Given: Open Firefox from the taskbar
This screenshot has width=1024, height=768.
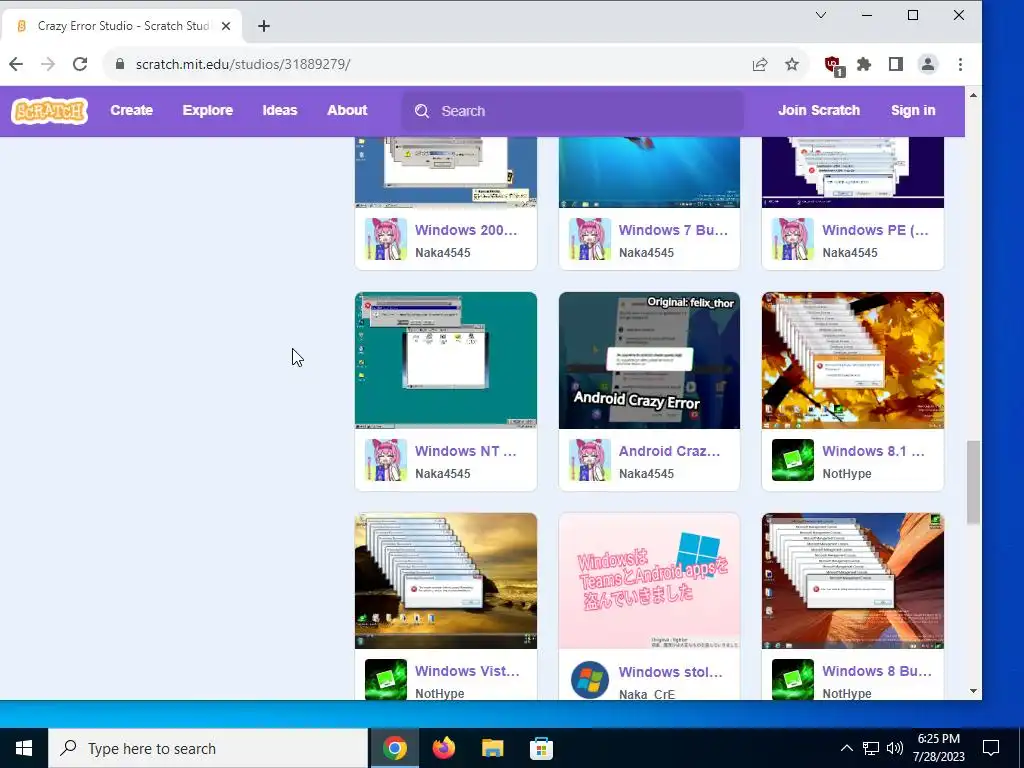Looking at the screenshot, I should 444,748.
